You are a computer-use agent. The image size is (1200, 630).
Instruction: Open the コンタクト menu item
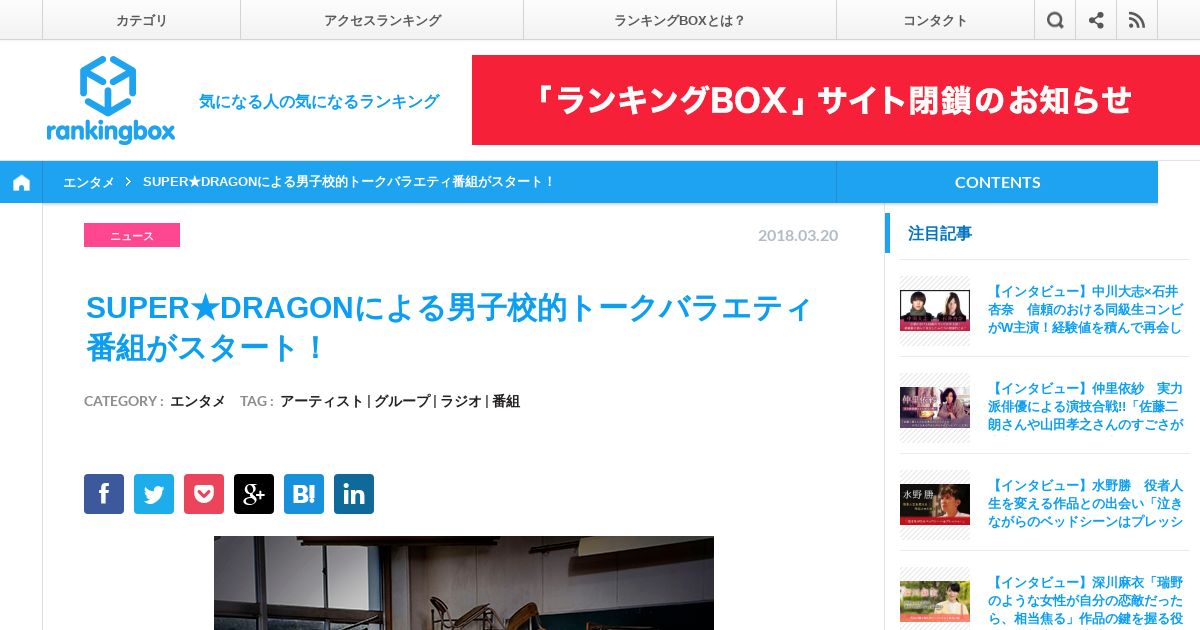coord(935,20)
